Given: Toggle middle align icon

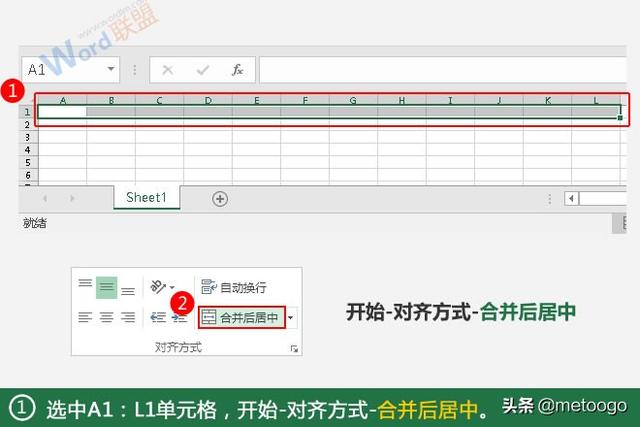Looking at the screenshot, I should point(107,287).
